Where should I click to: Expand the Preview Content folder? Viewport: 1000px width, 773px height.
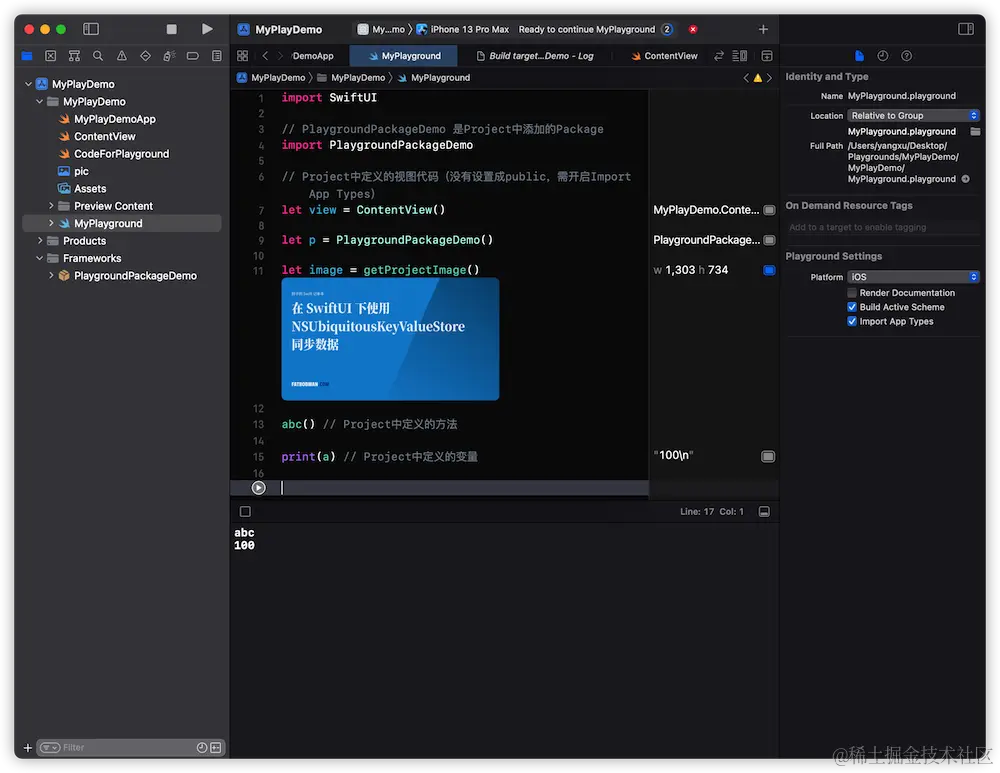[51, 206]
